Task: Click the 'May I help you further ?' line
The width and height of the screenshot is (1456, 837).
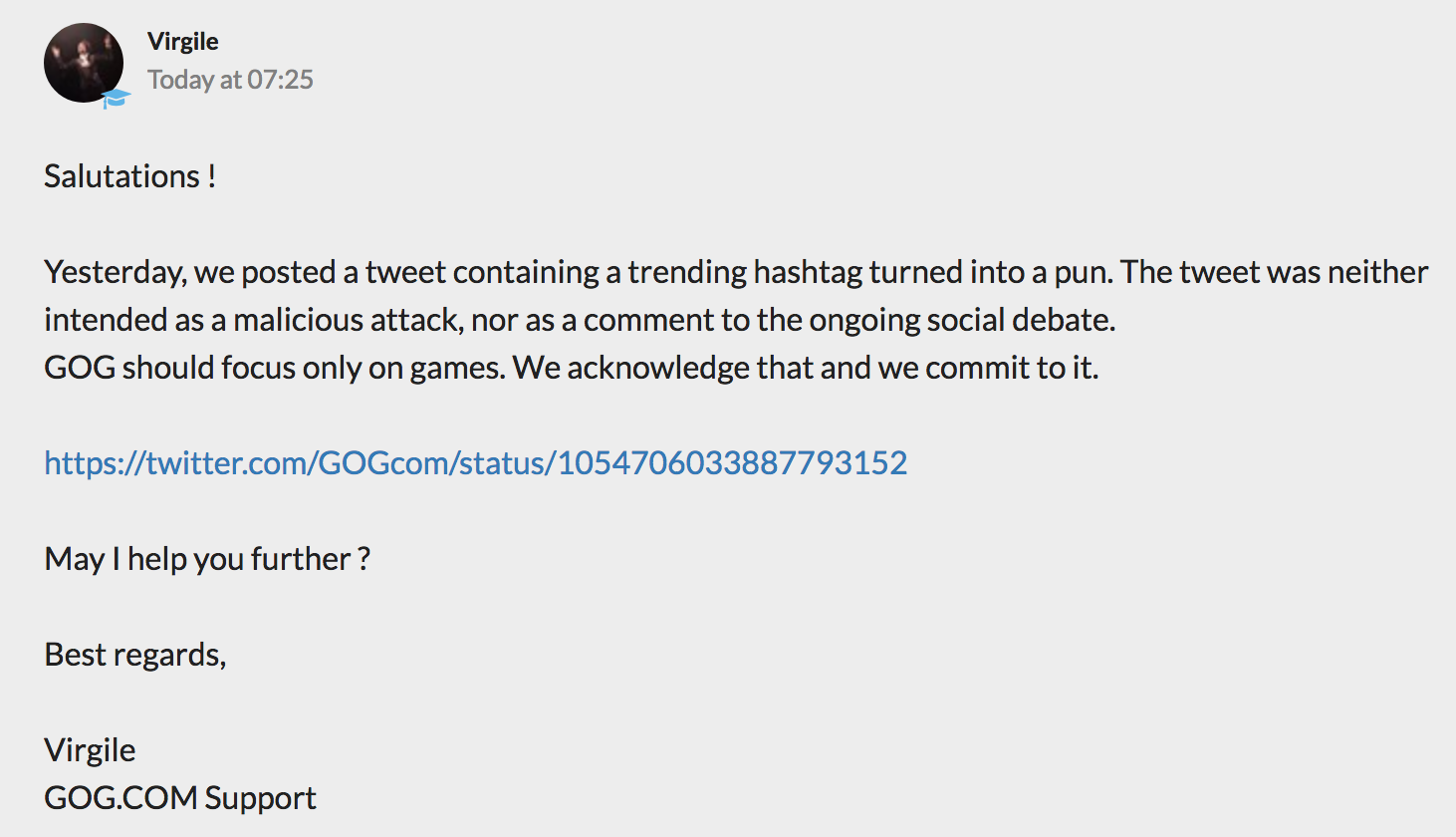Action: (x=207, y=559)
